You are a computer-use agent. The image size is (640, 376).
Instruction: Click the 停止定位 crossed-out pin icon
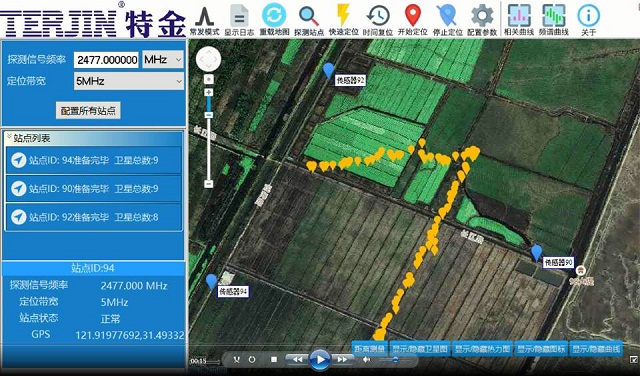tap(447, 16)
